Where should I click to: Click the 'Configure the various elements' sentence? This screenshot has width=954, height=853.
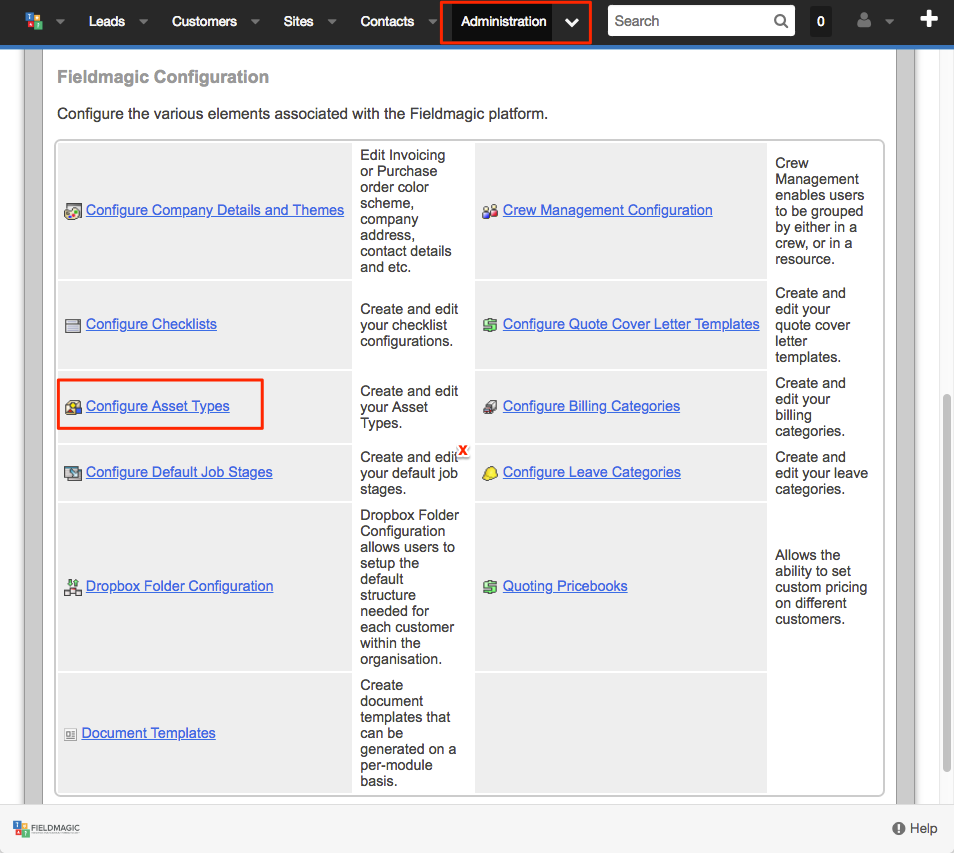(x=302, y=114)
